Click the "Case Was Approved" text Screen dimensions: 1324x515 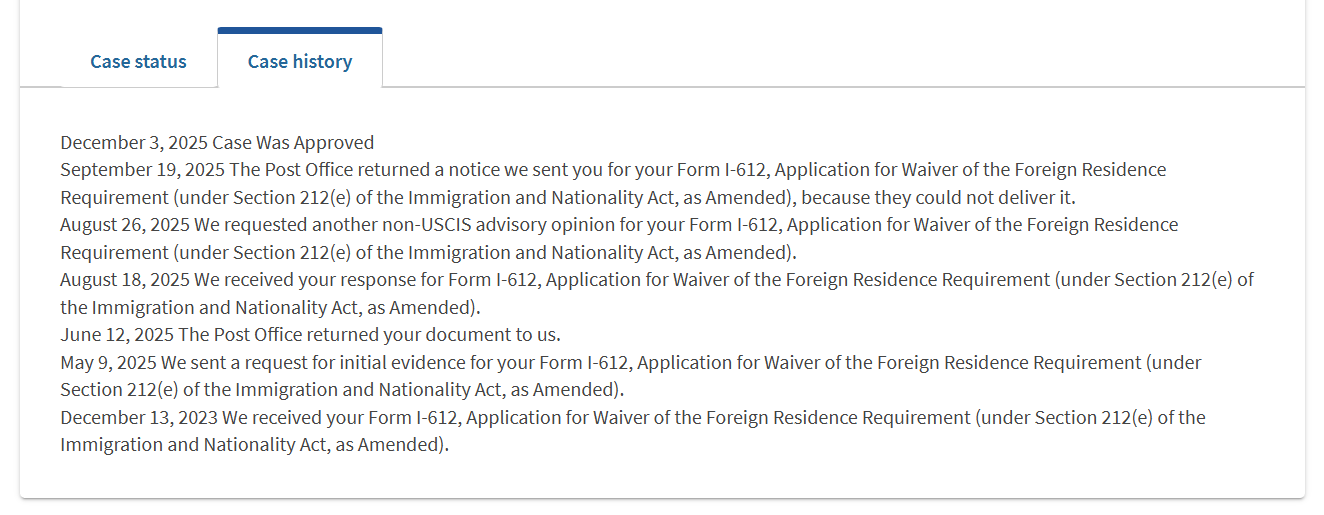point(293,142)
